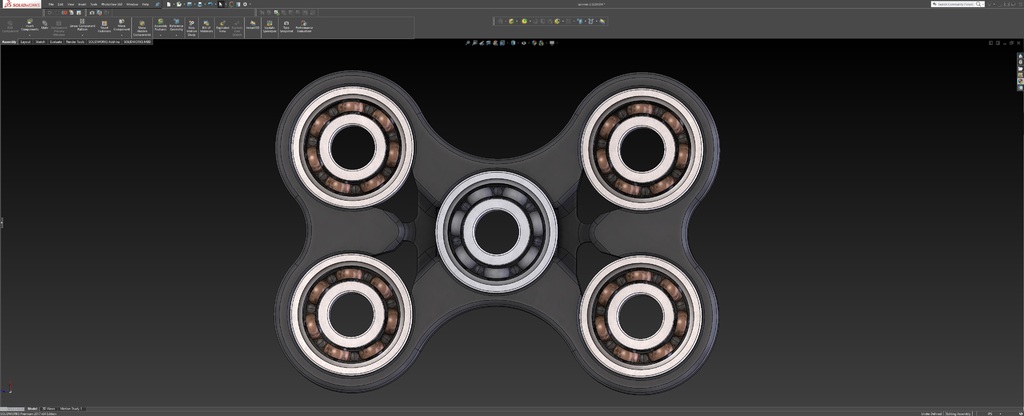Image resolution: width=1024 pixels, height=416 pixels.
Task: Click the Take Snapshot tool
Action: point(286,26)
